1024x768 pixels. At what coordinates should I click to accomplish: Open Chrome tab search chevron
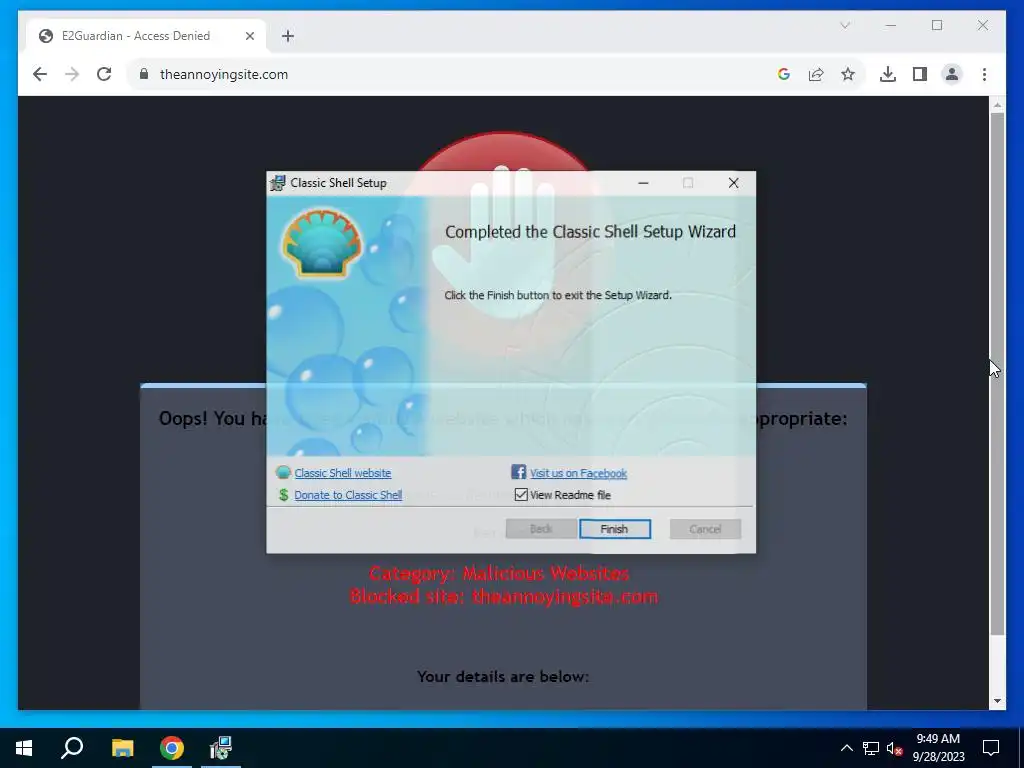pyautogui.click(x=844, y=25)
